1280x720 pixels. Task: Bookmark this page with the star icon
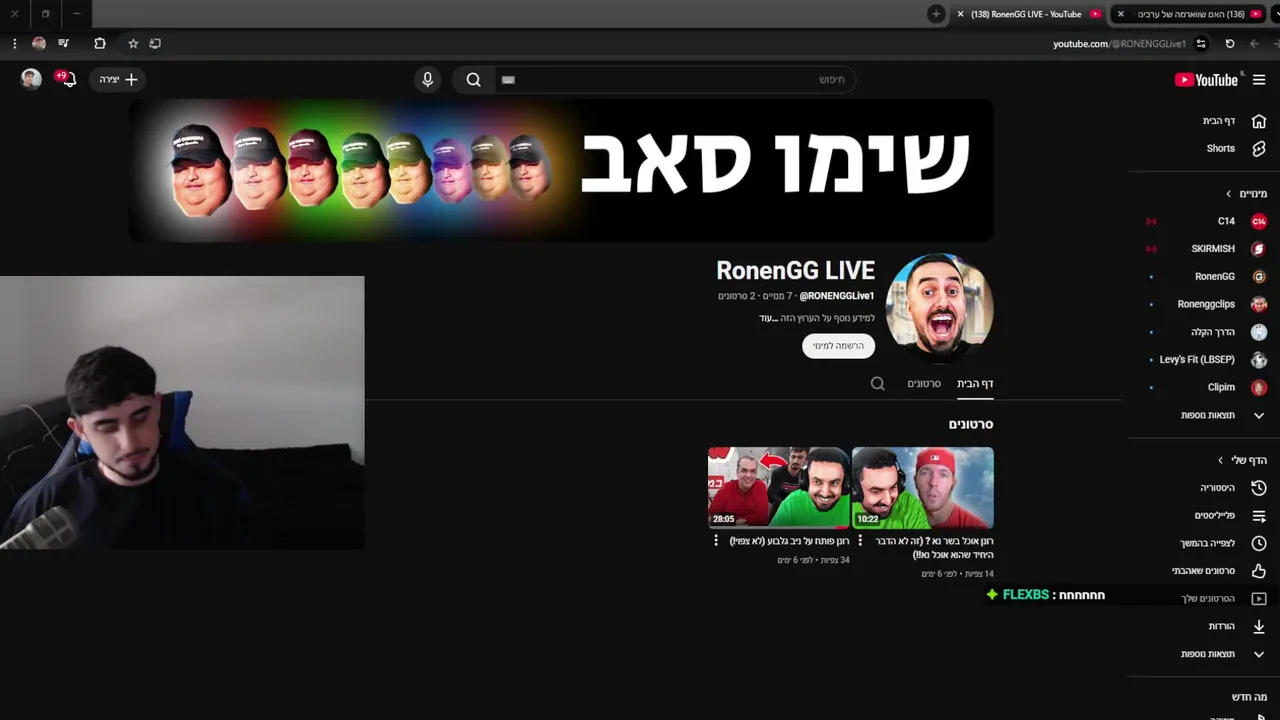(133, 43)
